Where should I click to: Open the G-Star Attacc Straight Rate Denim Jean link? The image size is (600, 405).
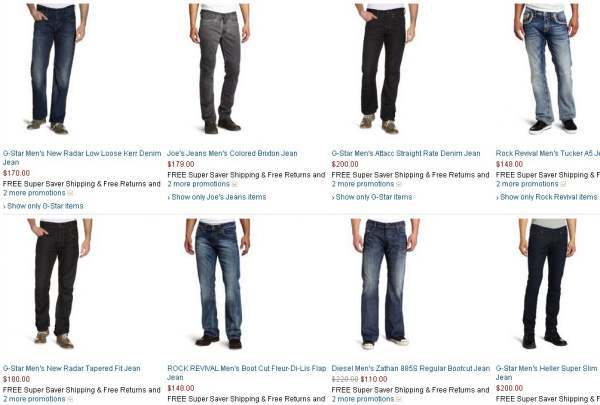pyautogui.click(x=406, y=154)
